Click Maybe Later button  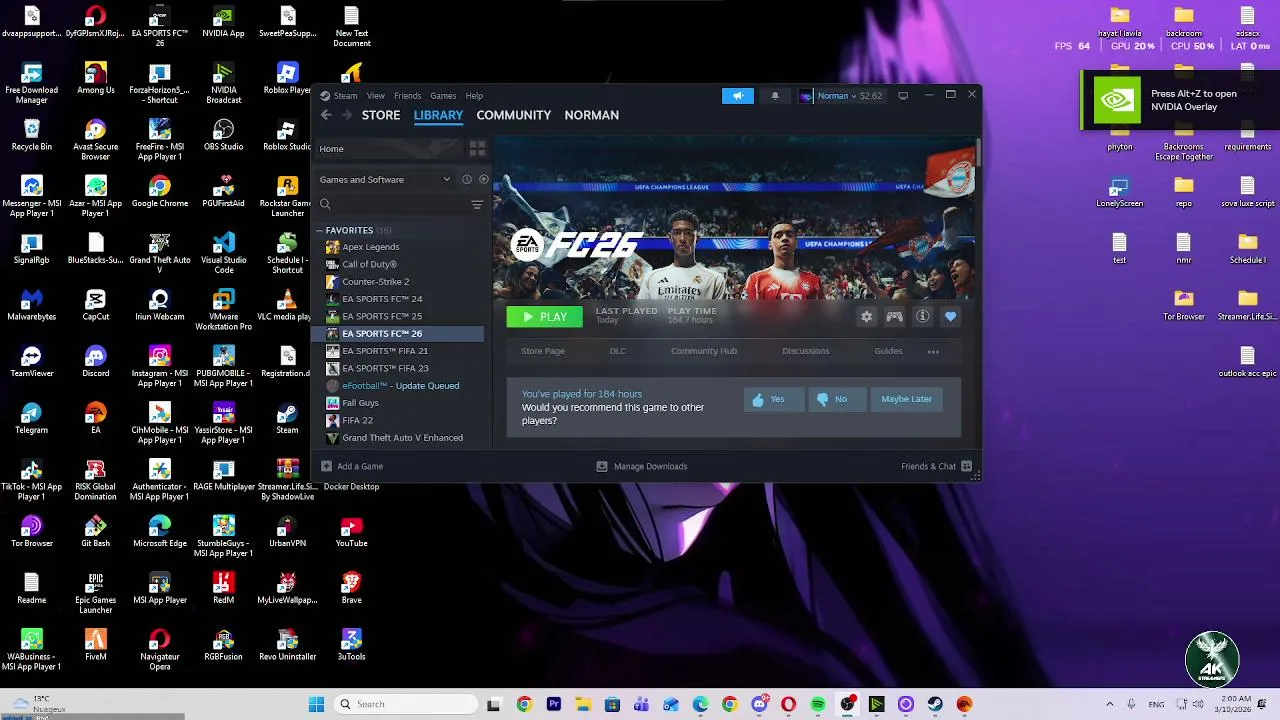[x=906, y=399]
